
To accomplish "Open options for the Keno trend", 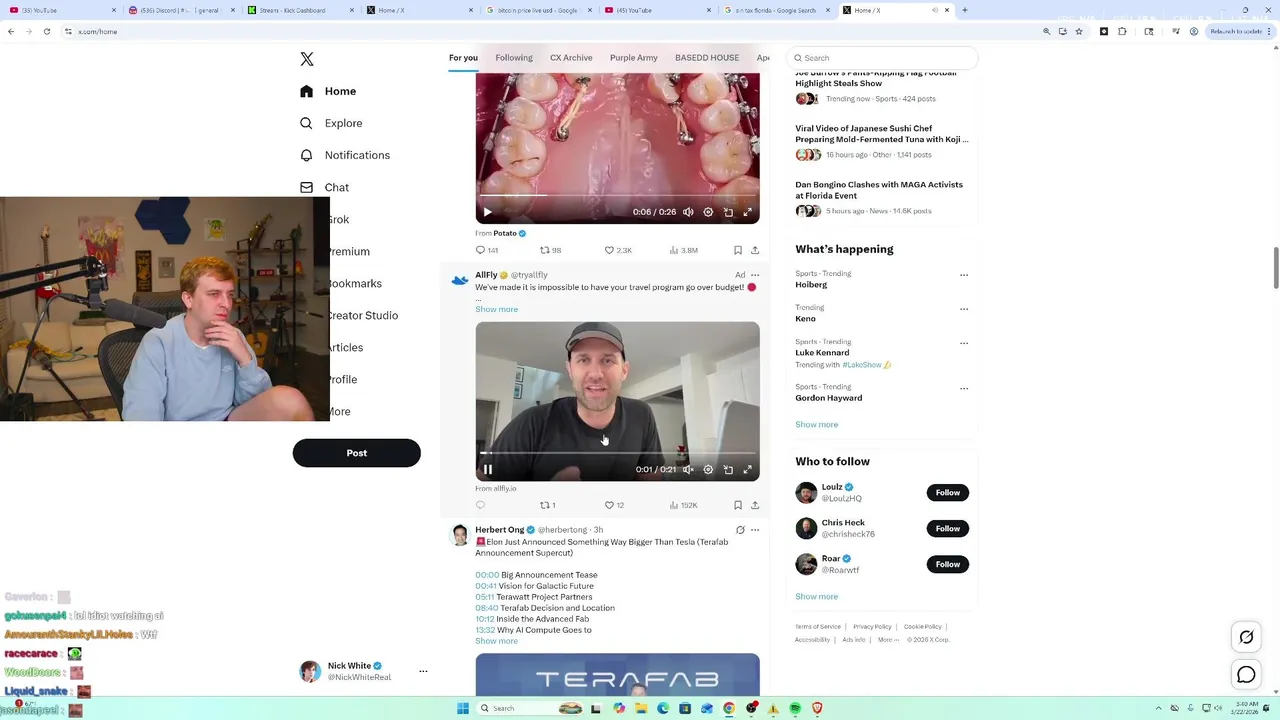I will [964, 309].
